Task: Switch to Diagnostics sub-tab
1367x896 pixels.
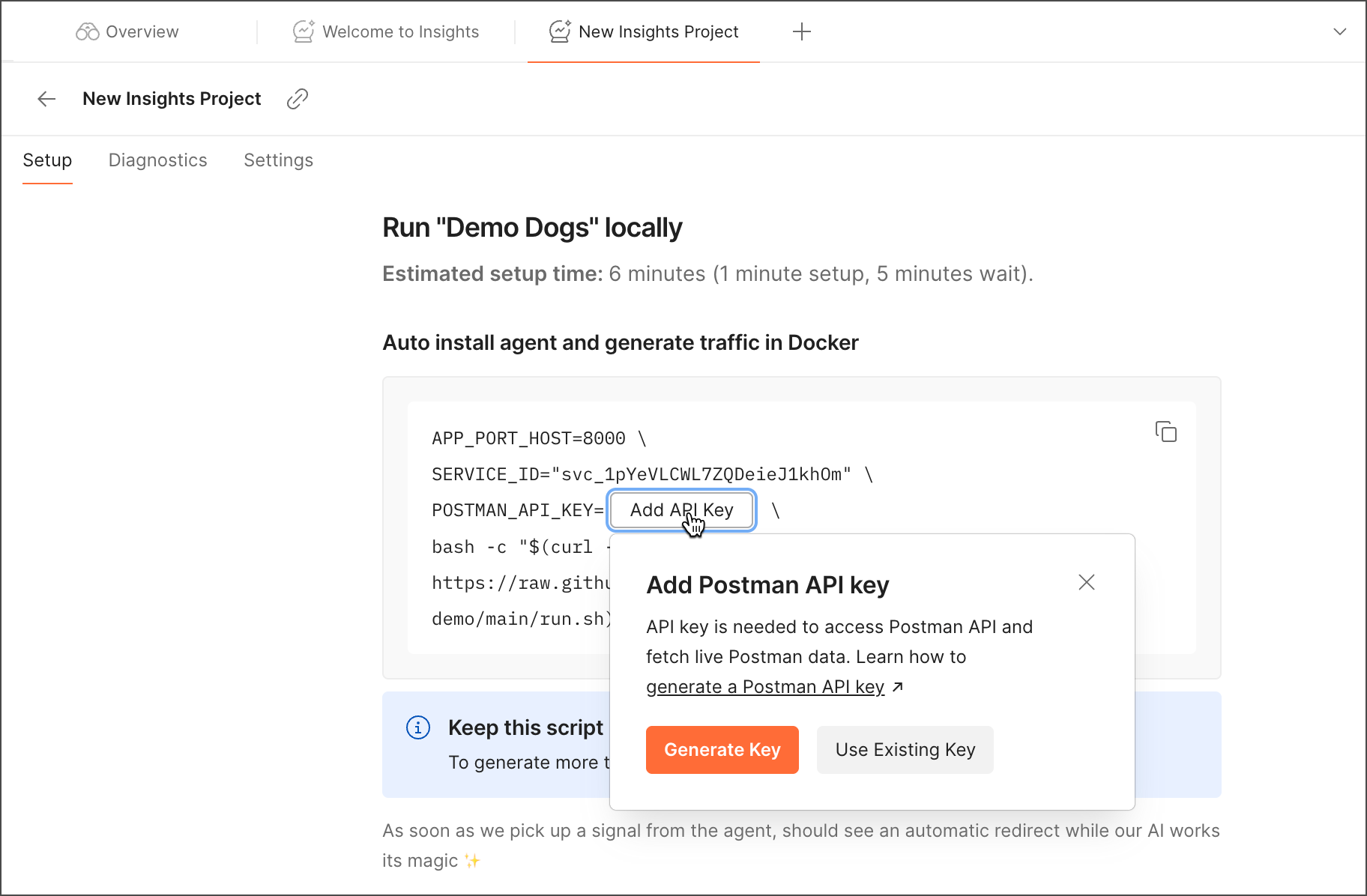Action: point(158,160)
